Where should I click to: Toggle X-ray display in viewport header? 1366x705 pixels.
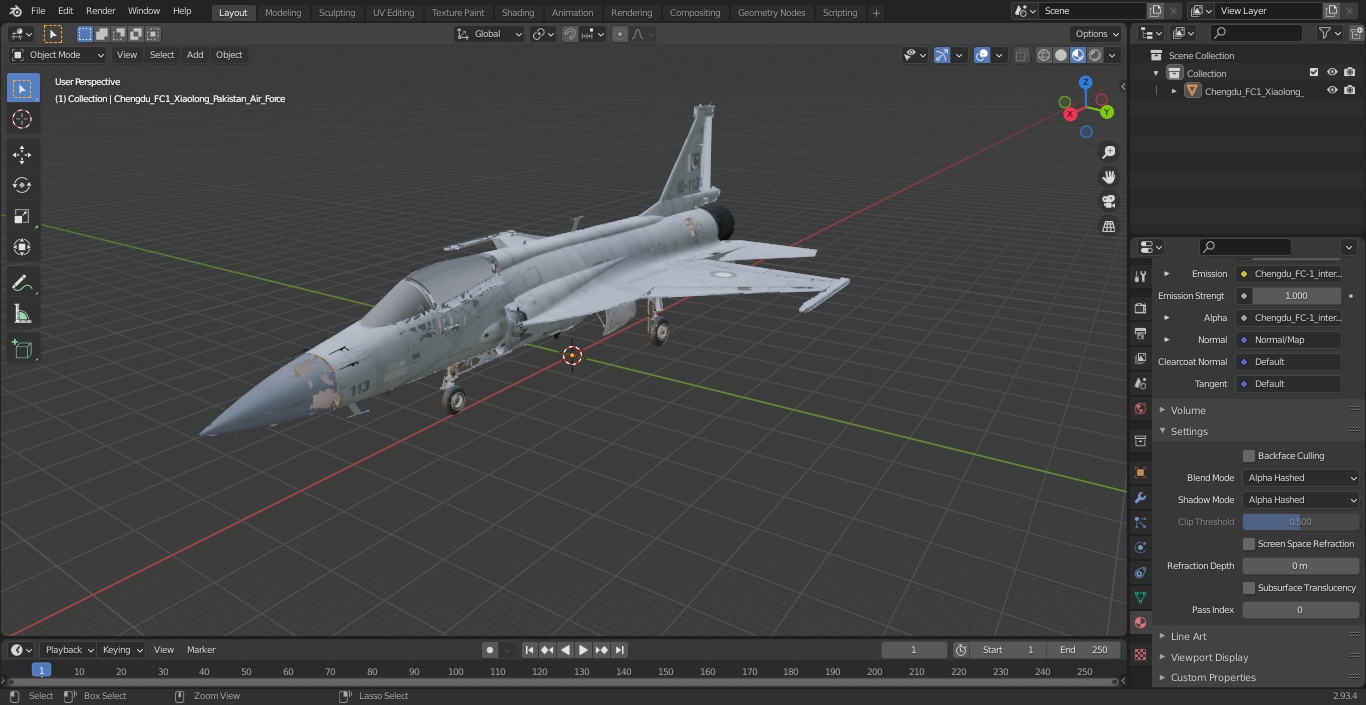(1021, 55)
